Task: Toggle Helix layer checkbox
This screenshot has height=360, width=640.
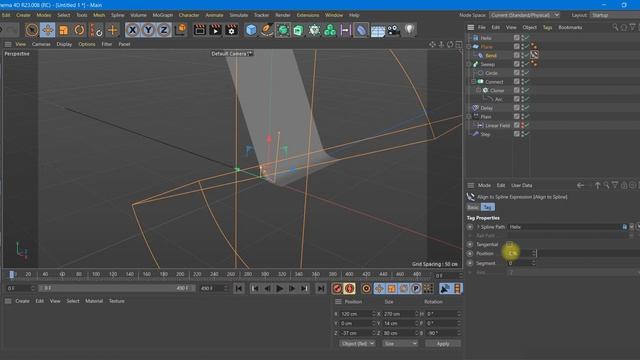Action: point(516,38)
